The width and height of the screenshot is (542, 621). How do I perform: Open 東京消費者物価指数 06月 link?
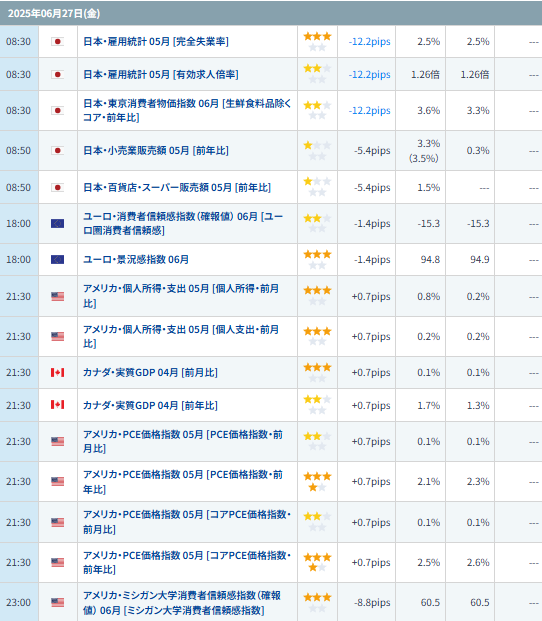[x=187, y=110]
